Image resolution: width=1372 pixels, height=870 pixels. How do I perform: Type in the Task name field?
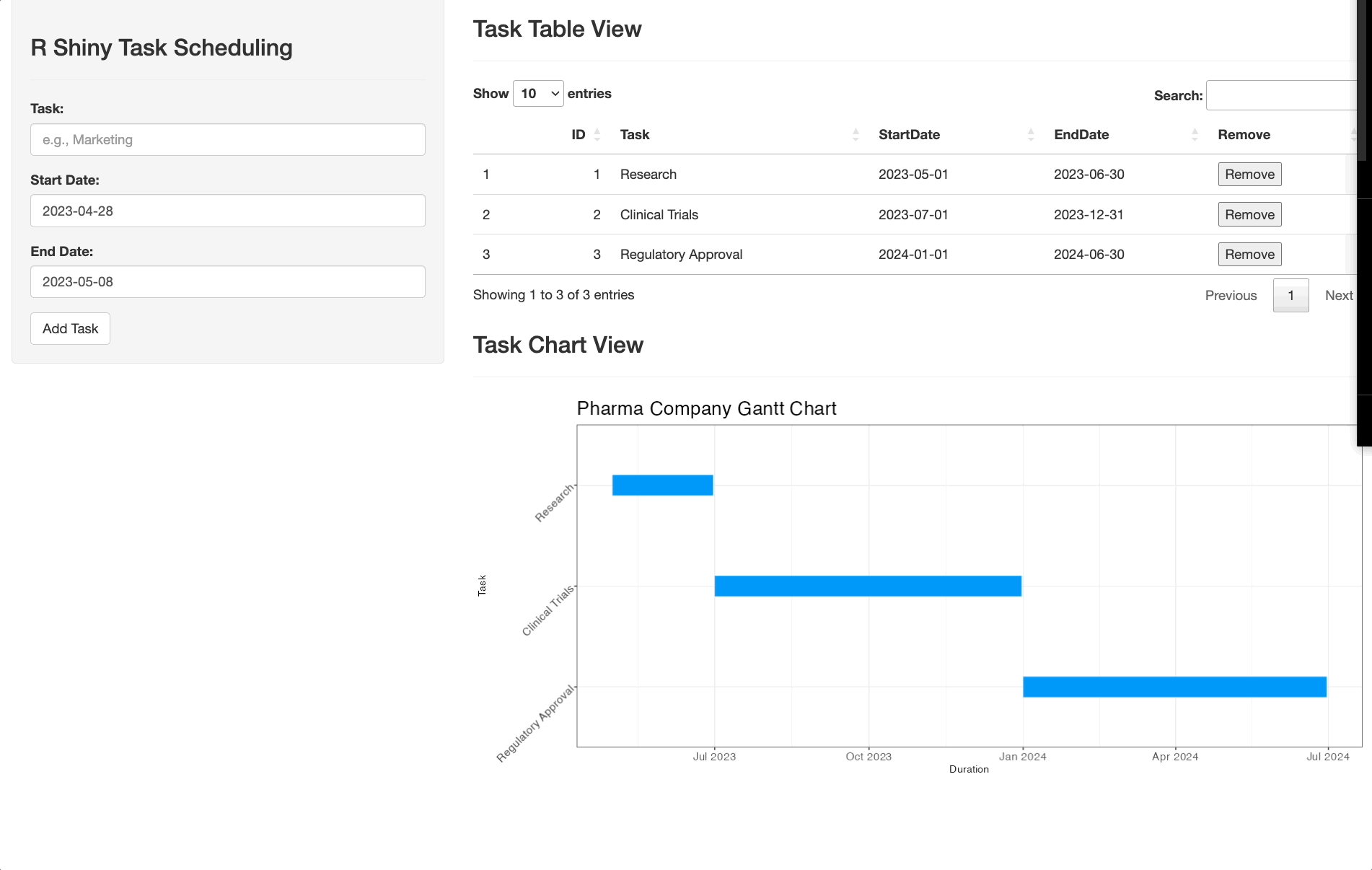click(x=227, y=139)
